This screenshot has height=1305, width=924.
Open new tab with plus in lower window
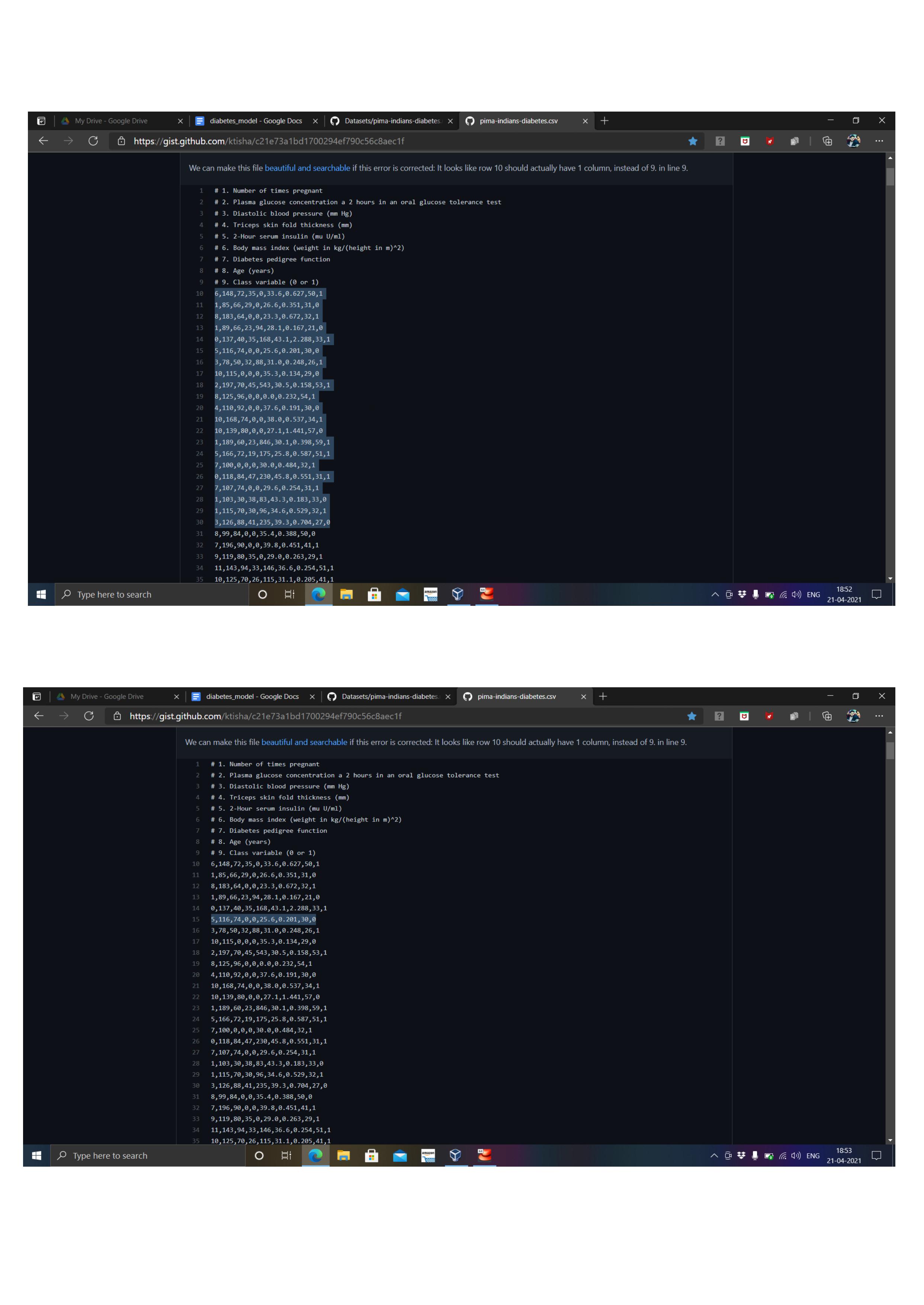pos(603,696)
